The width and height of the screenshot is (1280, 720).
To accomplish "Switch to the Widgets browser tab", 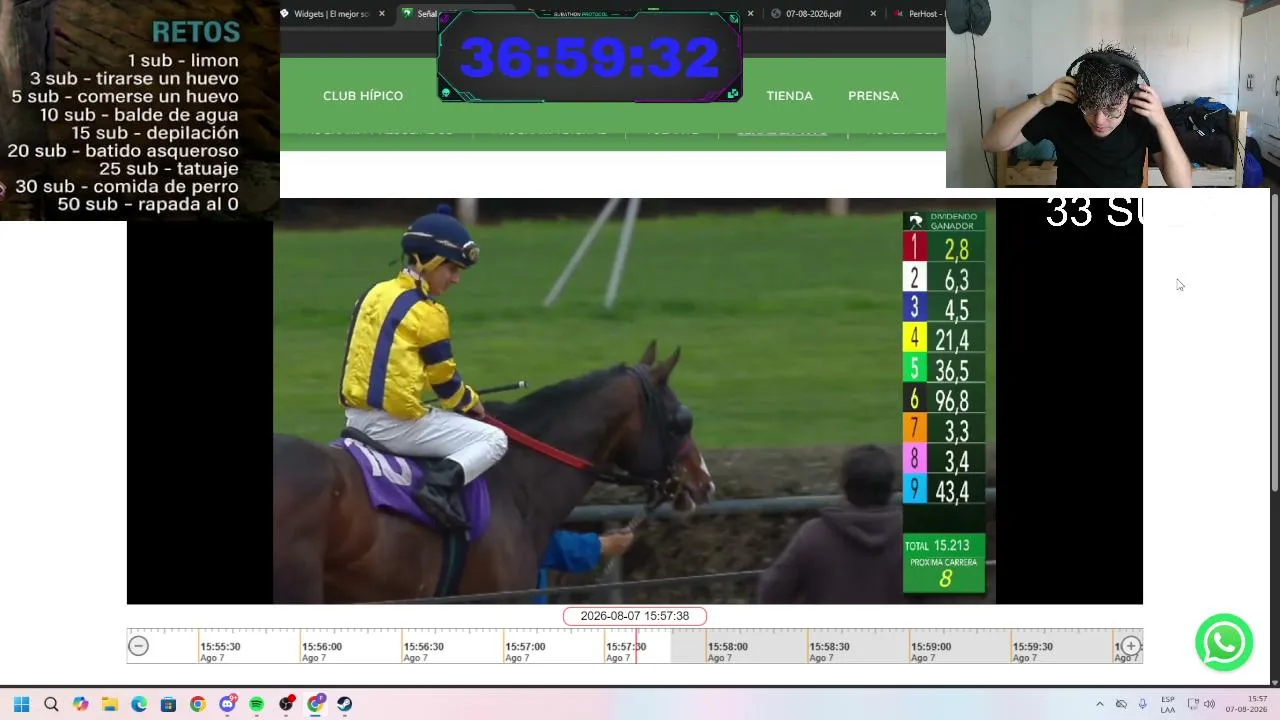I will click(x=331, y=14).
